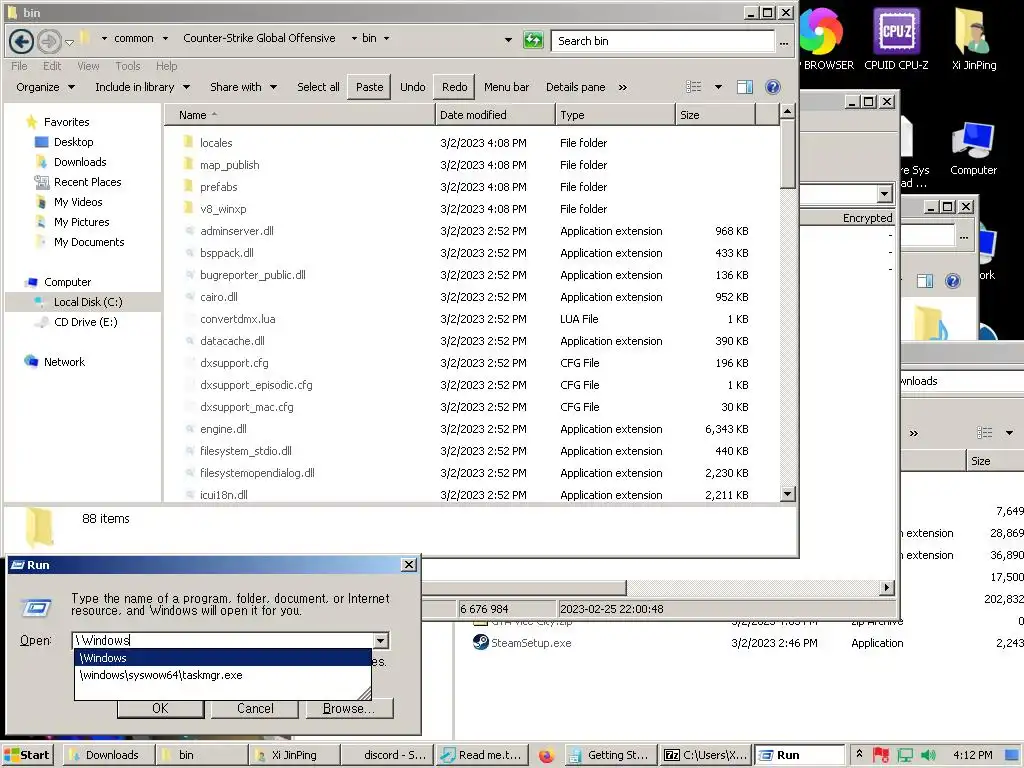Select SteamSetup.exe in Downloads window
1024x768 pixels.
pos(531,643)
